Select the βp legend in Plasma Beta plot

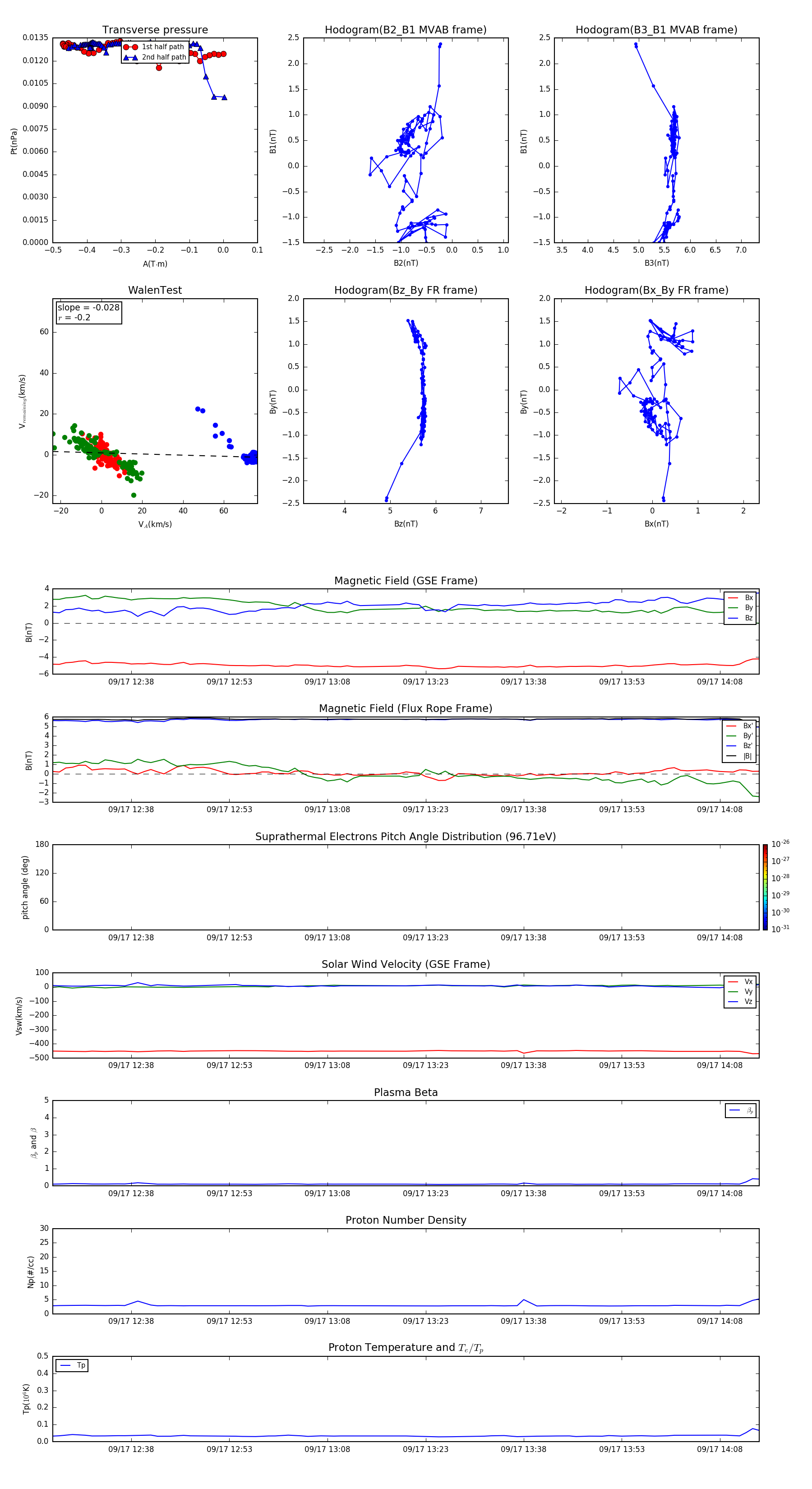(x=741, y=1111)
